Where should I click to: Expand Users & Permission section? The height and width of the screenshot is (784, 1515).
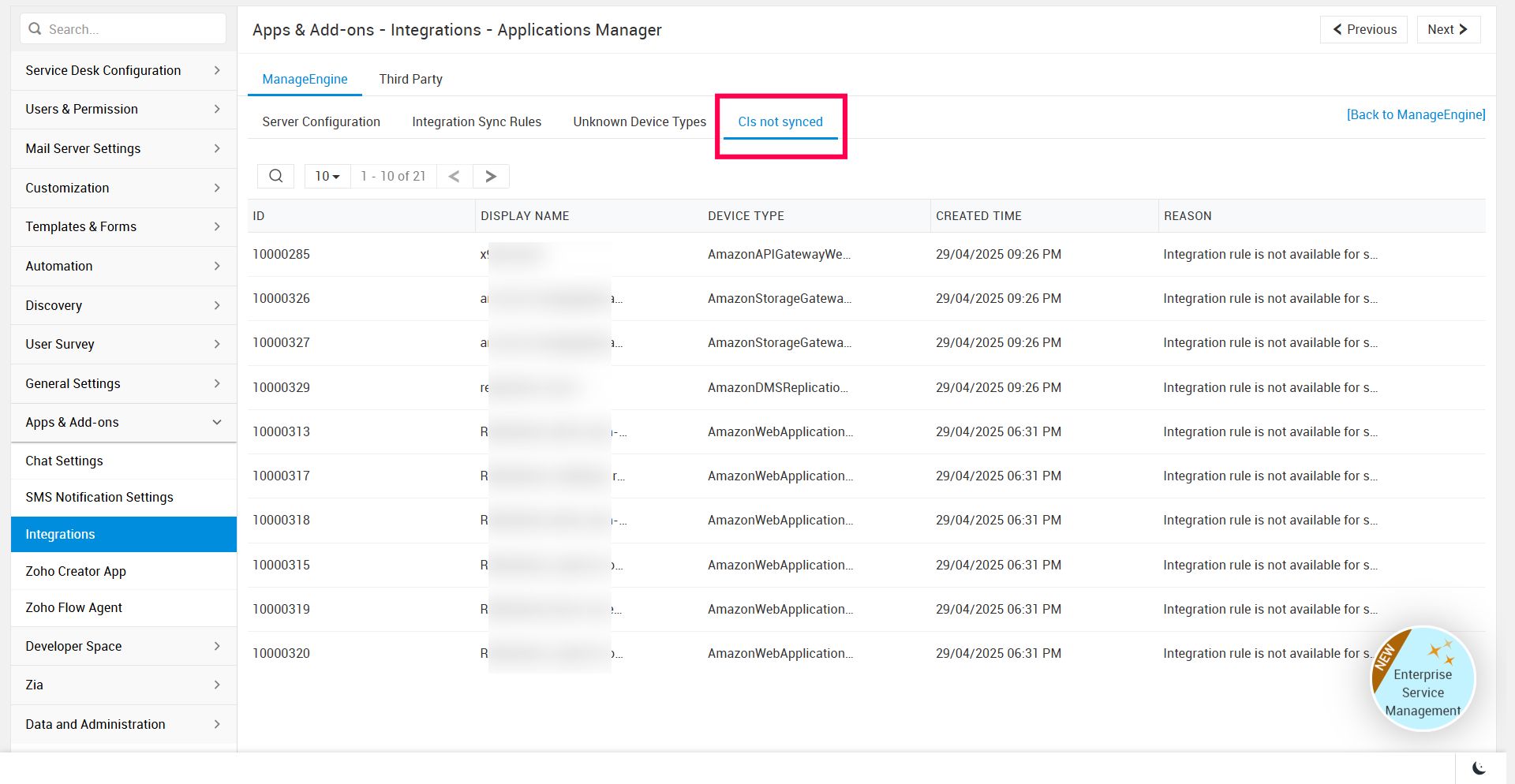tap(124, 109)
